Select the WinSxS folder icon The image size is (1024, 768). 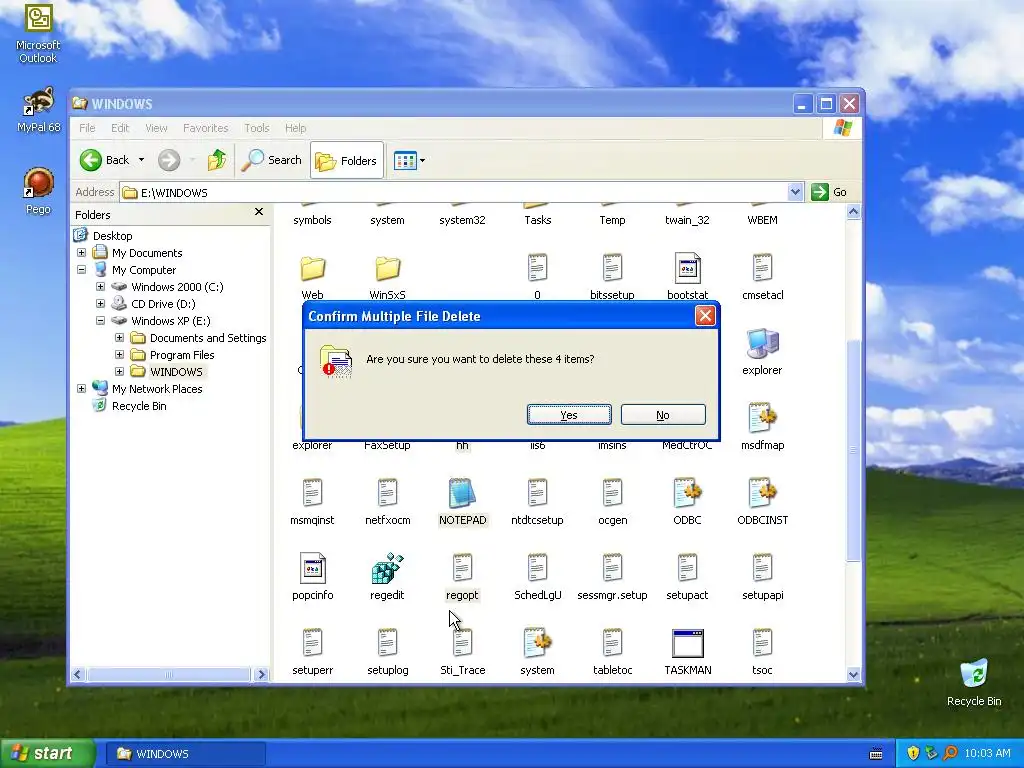pyautogui.click(x=387, y=268)
